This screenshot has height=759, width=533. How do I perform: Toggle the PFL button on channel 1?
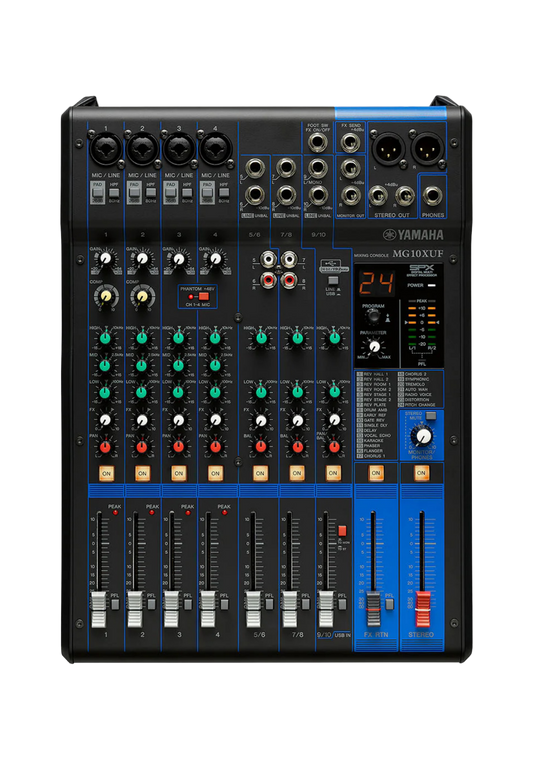115,604
